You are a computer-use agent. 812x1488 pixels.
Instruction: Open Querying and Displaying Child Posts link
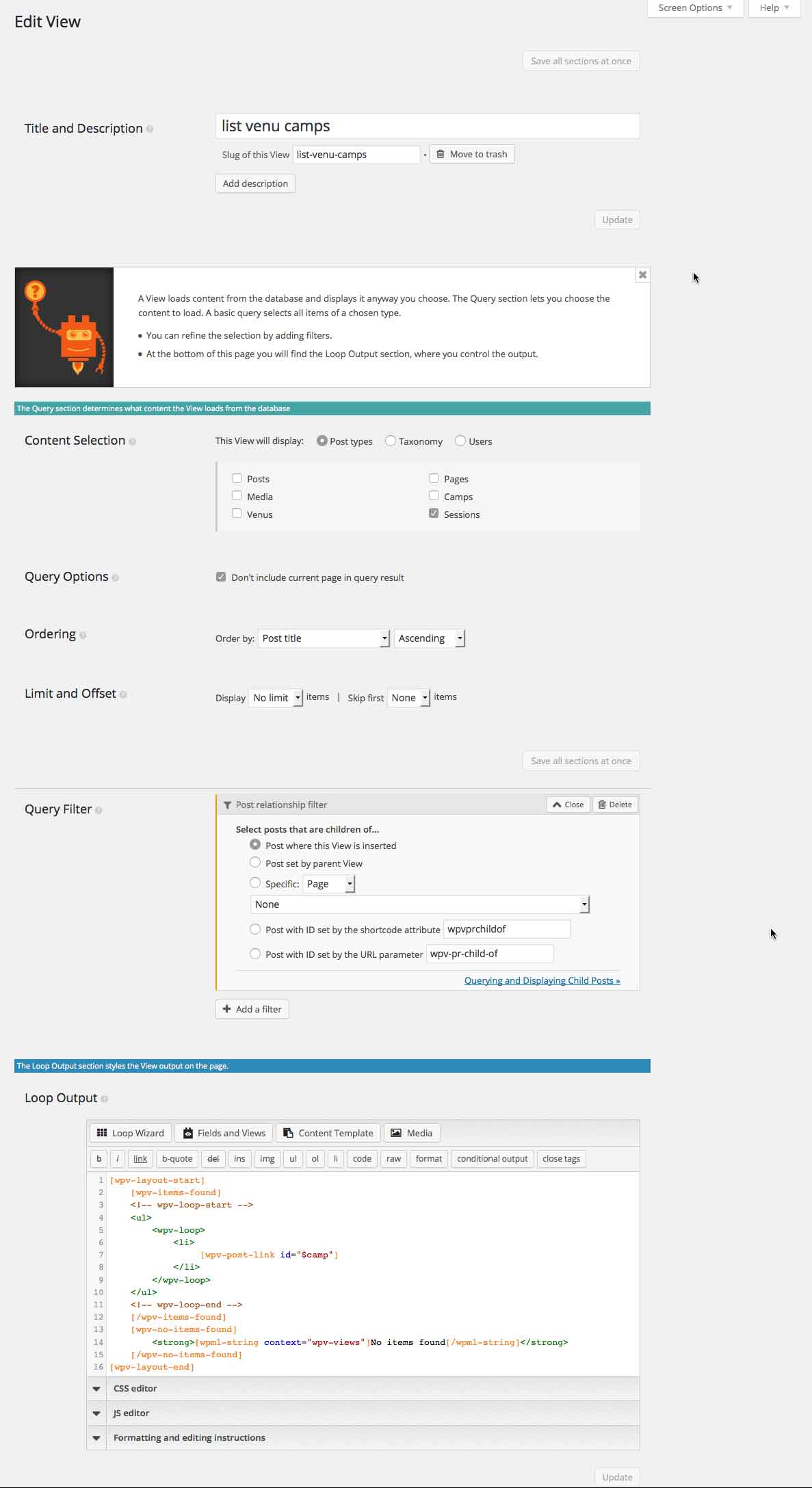point(542,980)
